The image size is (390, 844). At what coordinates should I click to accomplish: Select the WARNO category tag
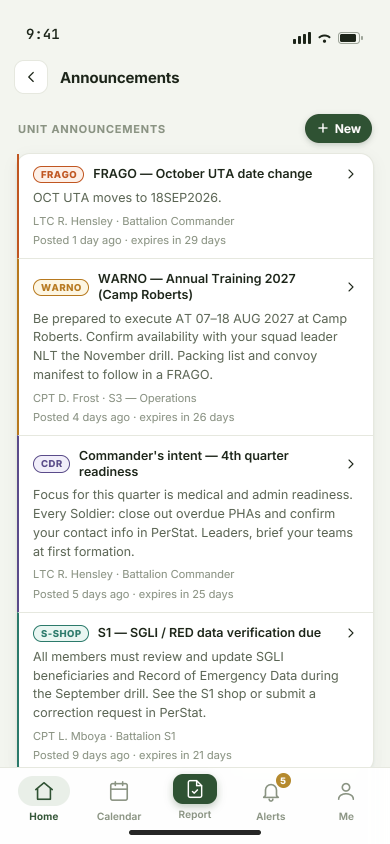(61, 287)
